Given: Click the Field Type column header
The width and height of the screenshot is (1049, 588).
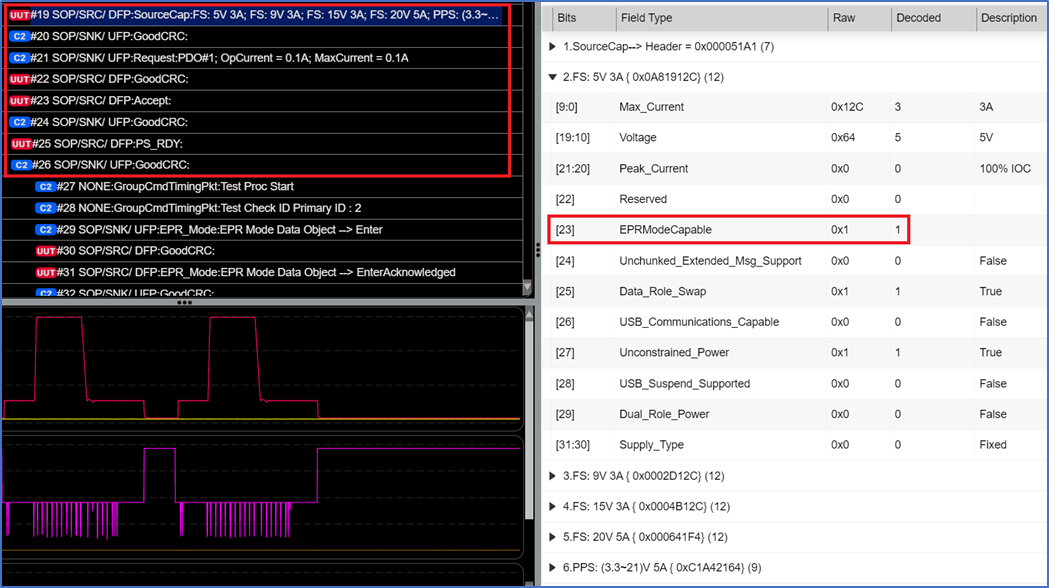Looking at the screenshot, I should (646, 18).
